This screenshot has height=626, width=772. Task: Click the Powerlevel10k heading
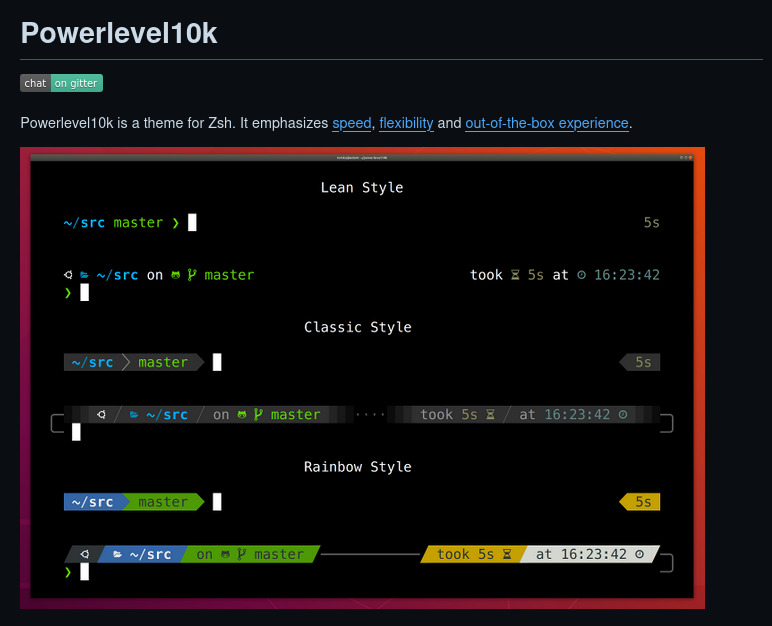[x=119, y=33]
